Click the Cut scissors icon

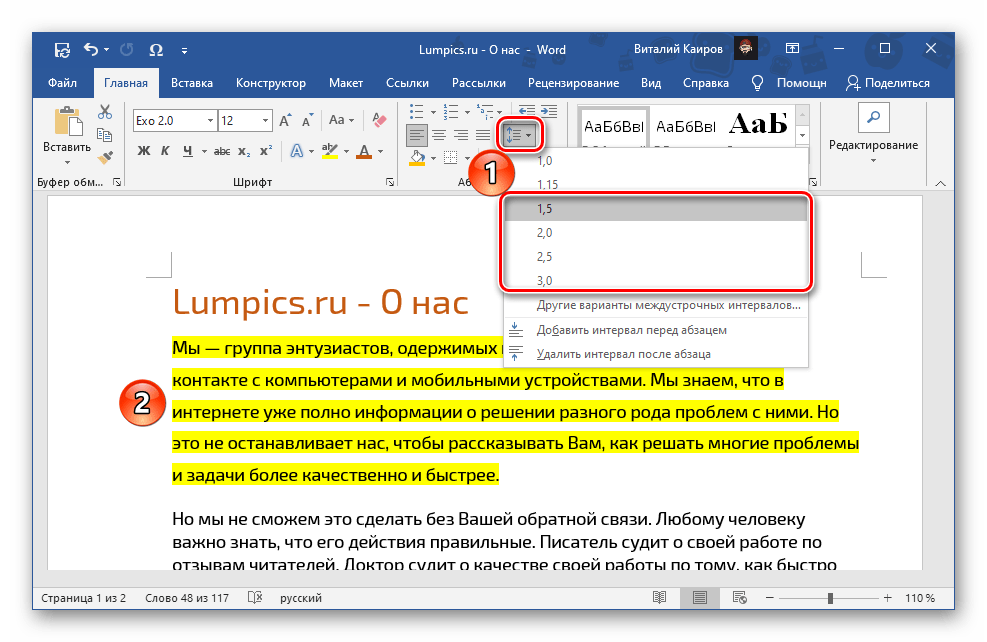pos(105,111)
